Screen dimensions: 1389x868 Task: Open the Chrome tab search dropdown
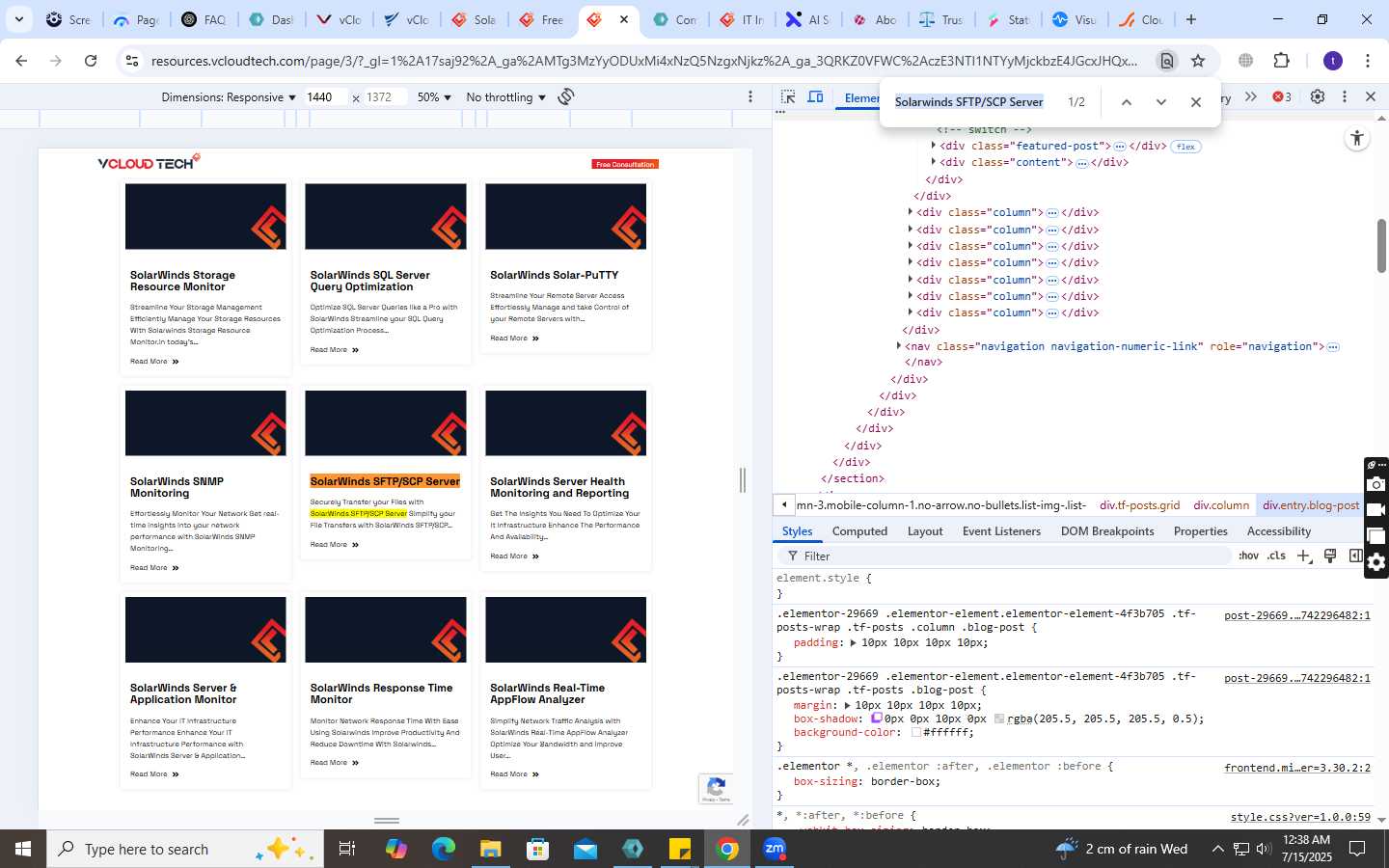[18, 19]
